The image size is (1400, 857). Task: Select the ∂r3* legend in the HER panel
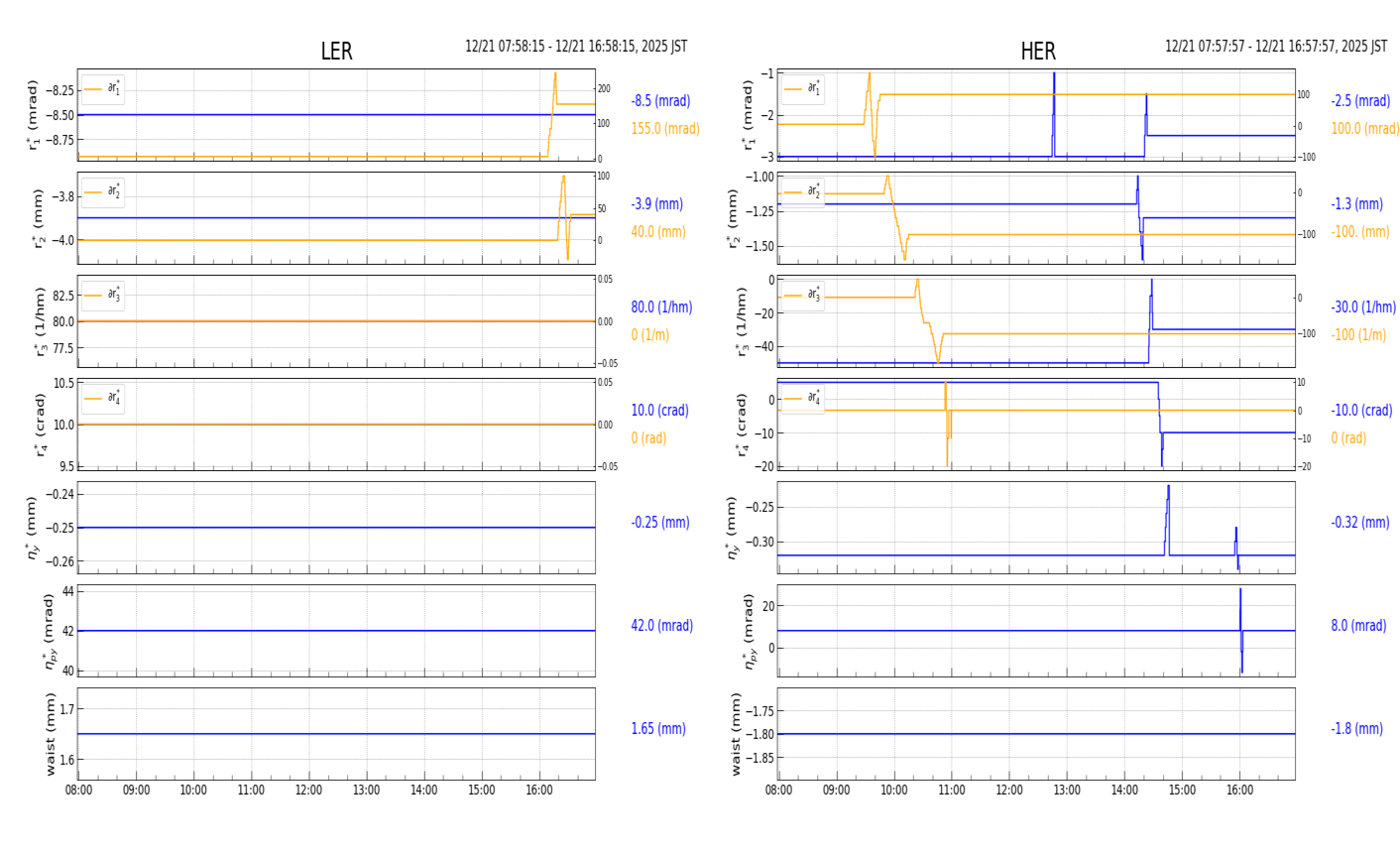point(803,296)
